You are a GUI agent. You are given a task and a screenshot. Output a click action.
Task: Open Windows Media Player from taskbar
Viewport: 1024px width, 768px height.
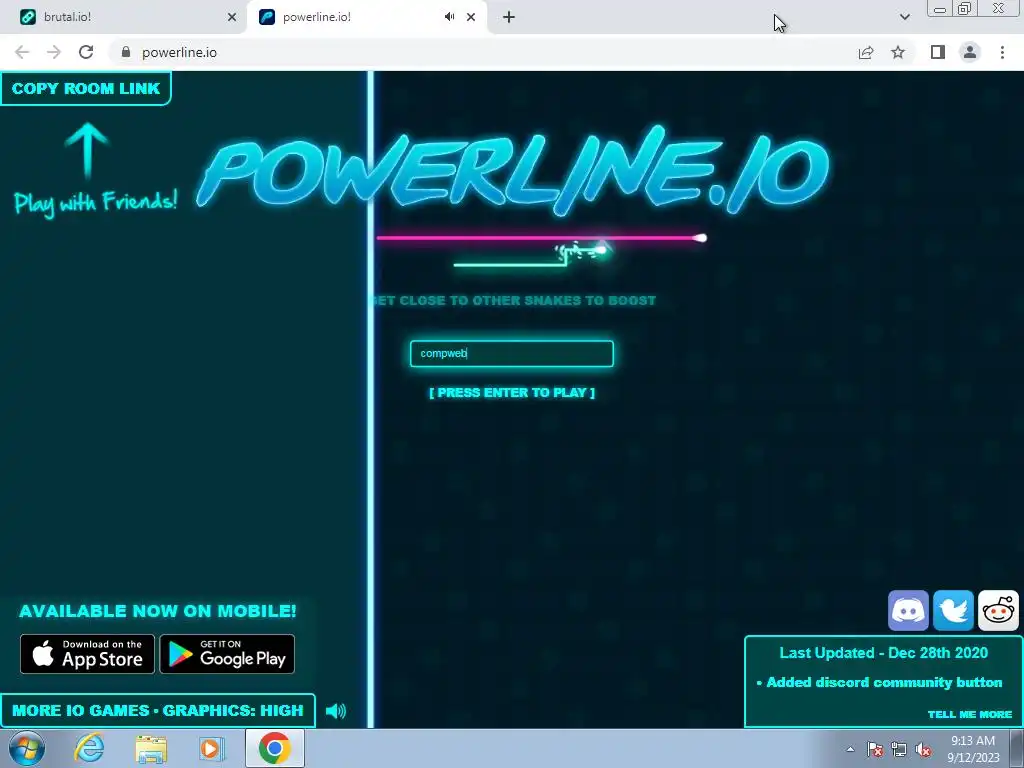(212, 748)
